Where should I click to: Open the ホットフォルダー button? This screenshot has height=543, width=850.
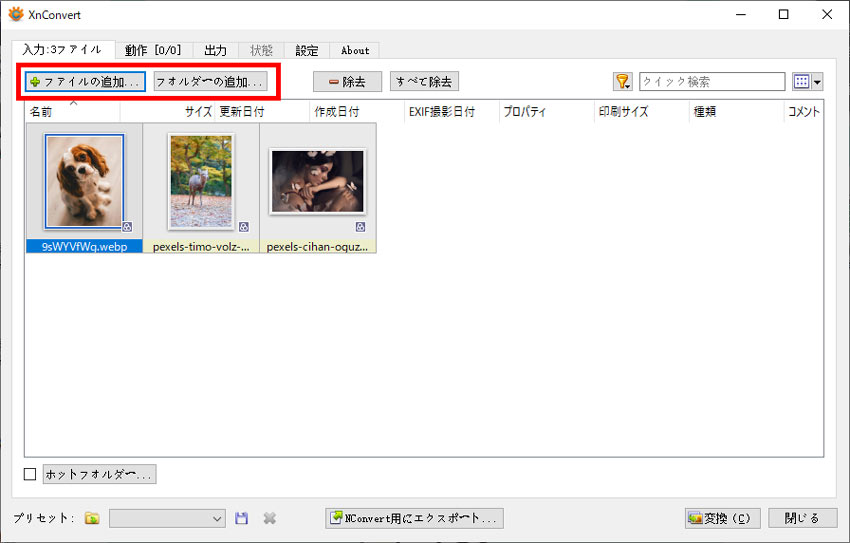(100, 474)
